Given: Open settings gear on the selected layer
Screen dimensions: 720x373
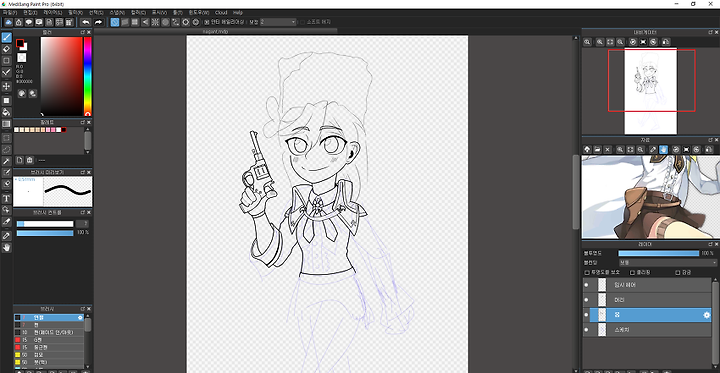Looking at the screenshot, I should coord(707,315).
